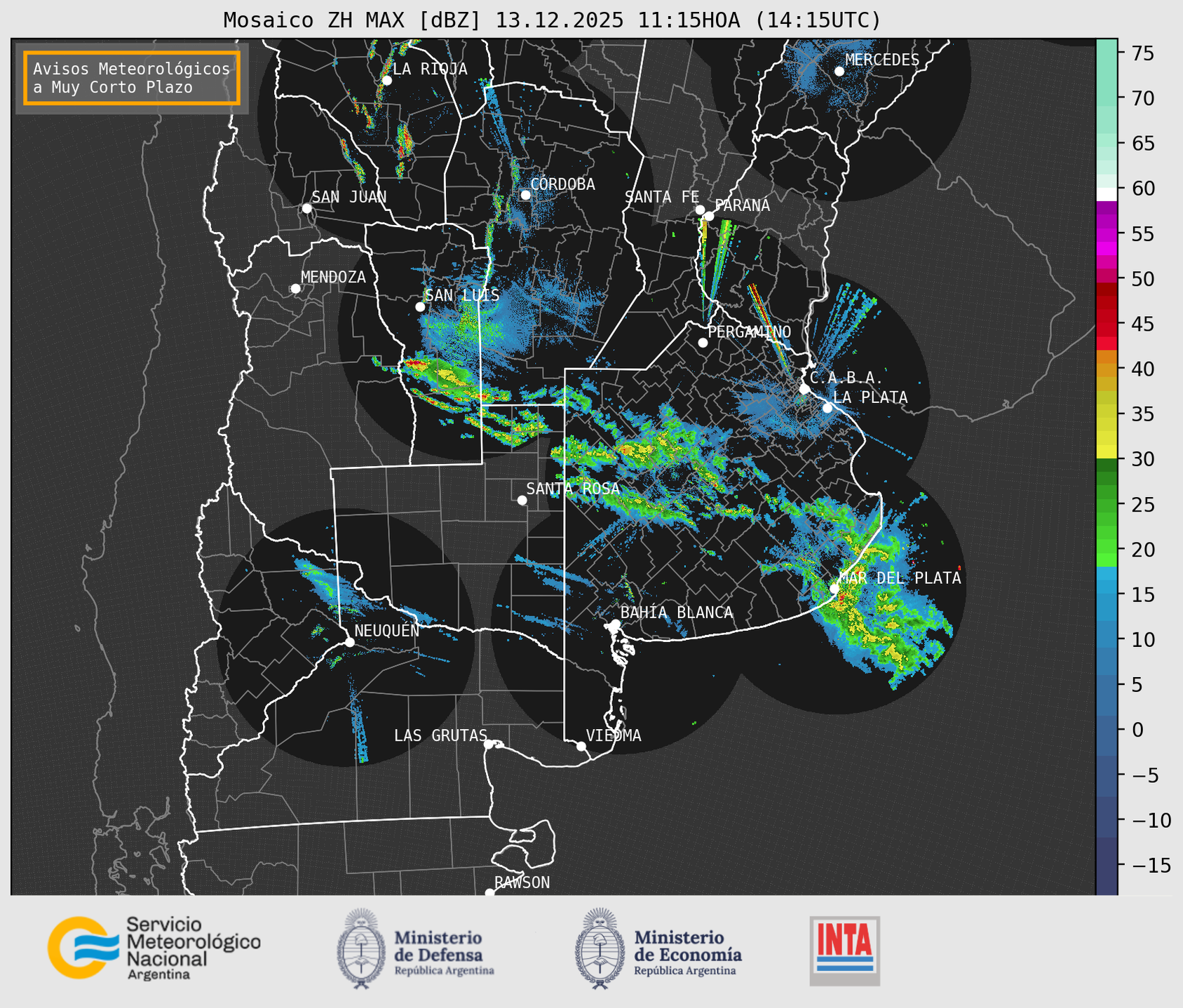
Task: Click the 0 value on the color scale
Action: [1137, 730]
